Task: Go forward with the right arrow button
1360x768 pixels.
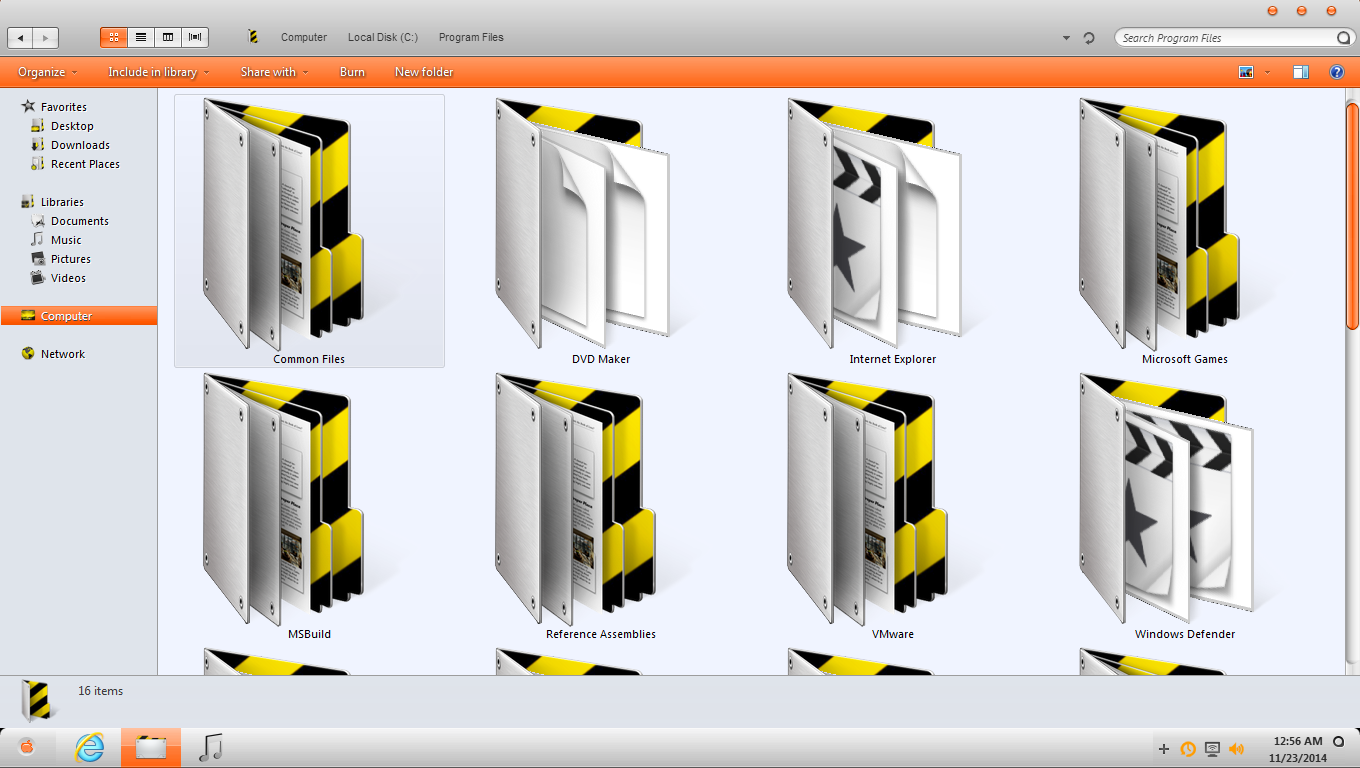Action: point(45,38)
